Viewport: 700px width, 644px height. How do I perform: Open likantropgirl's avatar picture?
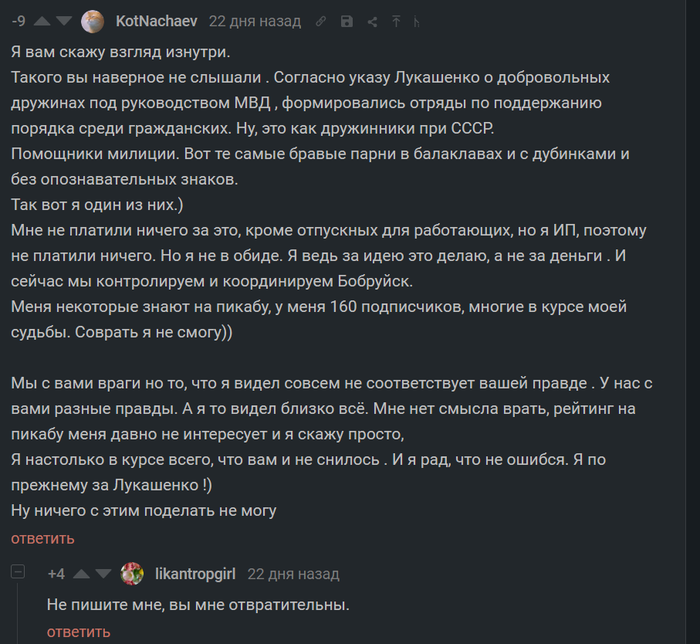click(132, 574)
